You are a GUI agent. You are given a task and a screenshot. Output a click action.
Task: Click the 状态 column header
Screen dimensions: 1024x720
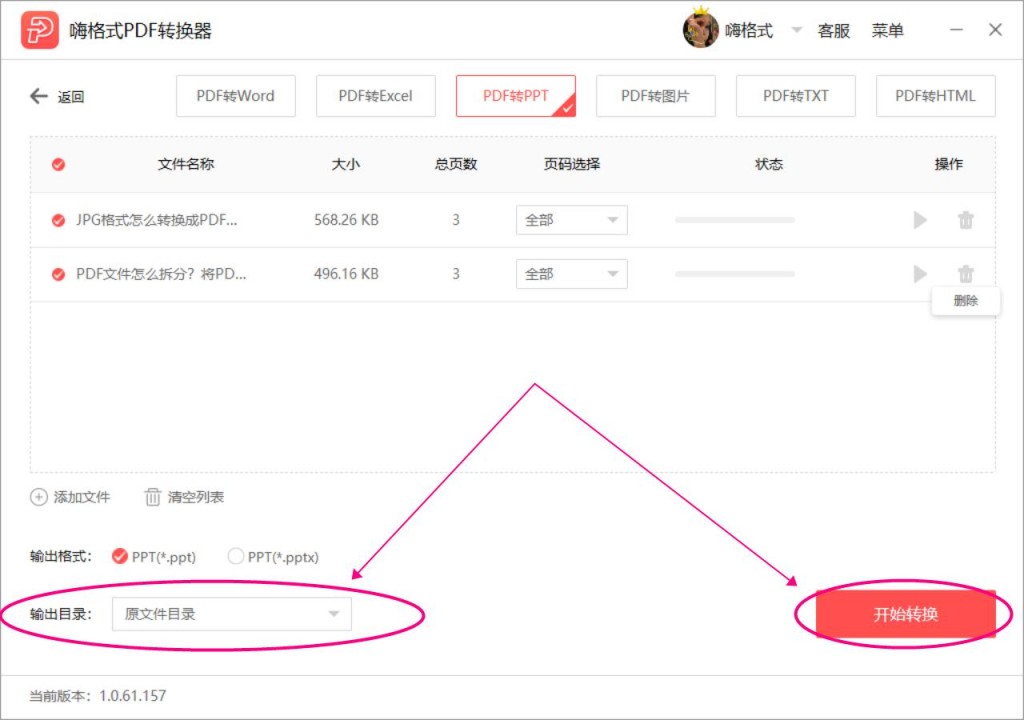(x=769, y=164)
